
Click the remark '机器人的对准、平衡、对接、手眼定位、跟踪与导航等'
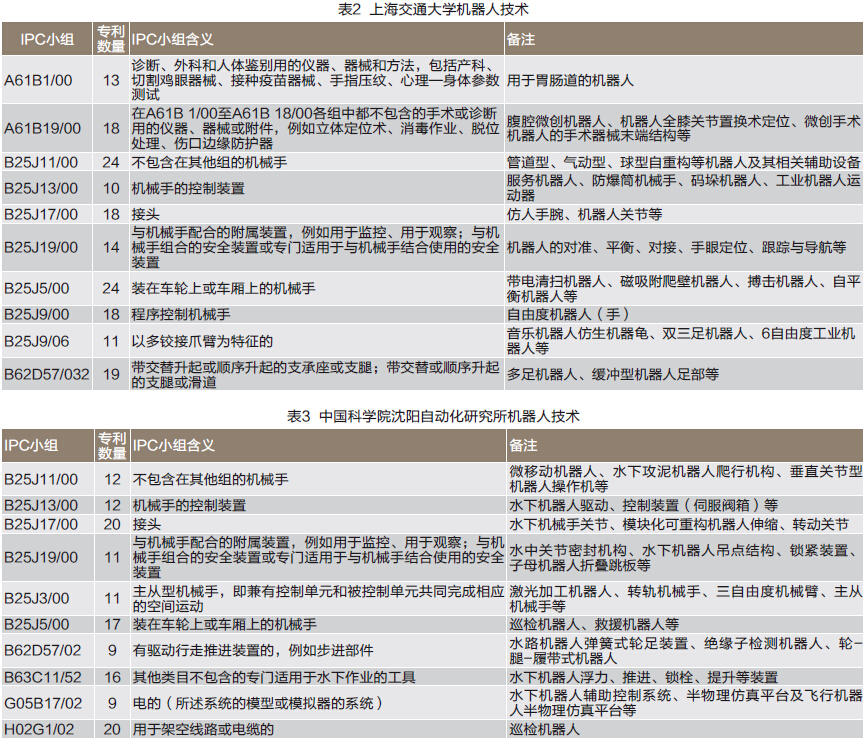point(676,247)
